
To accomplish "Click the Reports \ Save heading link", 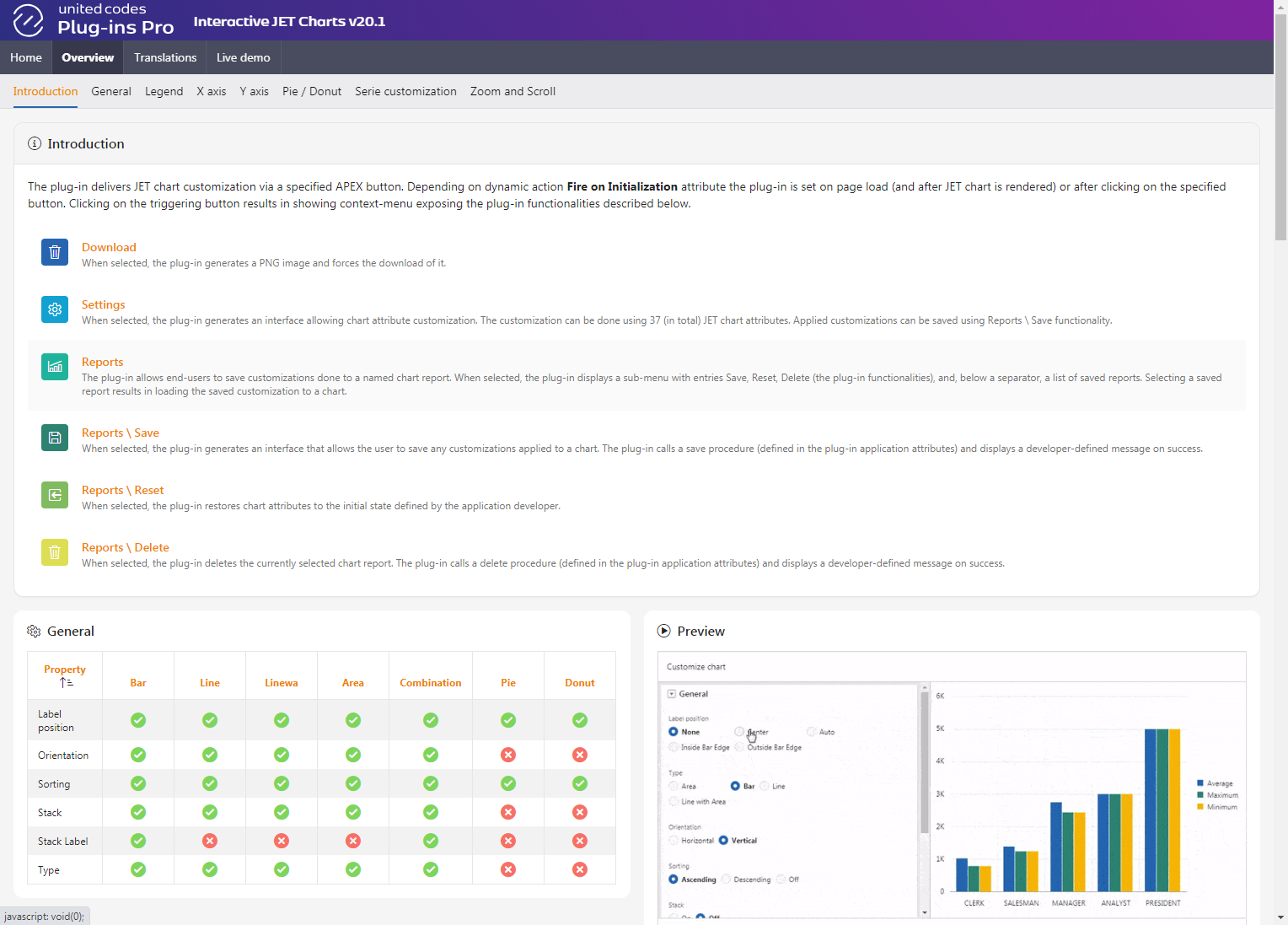I will pyautogui.click(x=121, y=433).
